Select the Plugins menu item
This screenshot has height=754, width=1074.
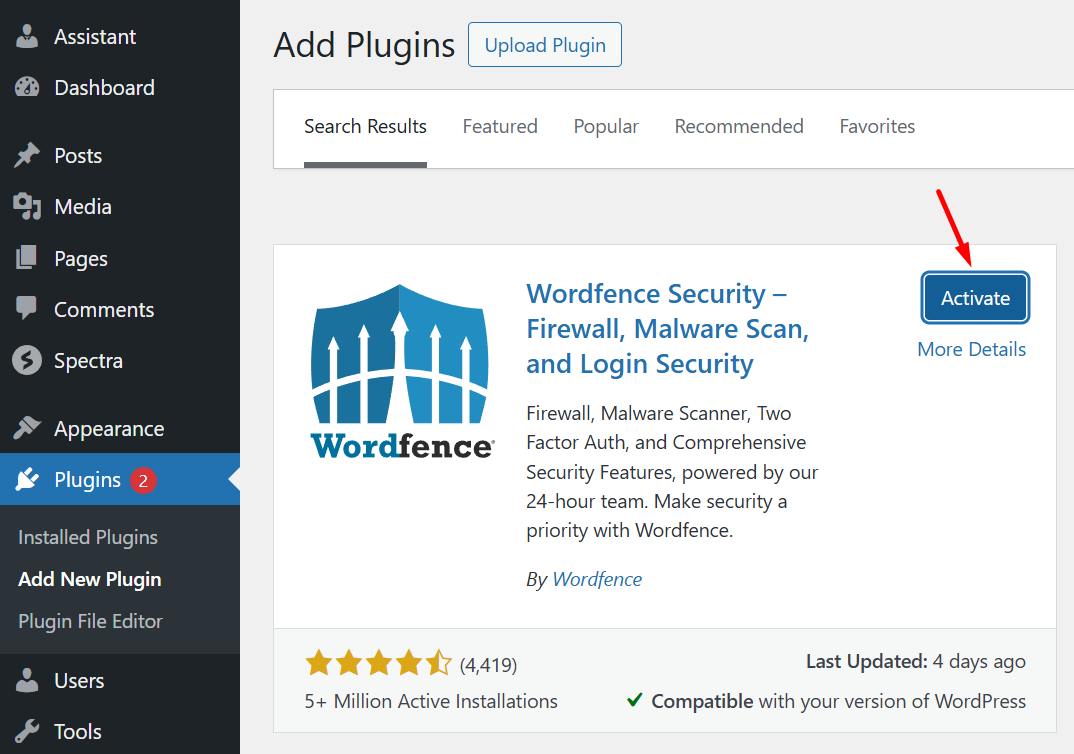coord(120,479)
